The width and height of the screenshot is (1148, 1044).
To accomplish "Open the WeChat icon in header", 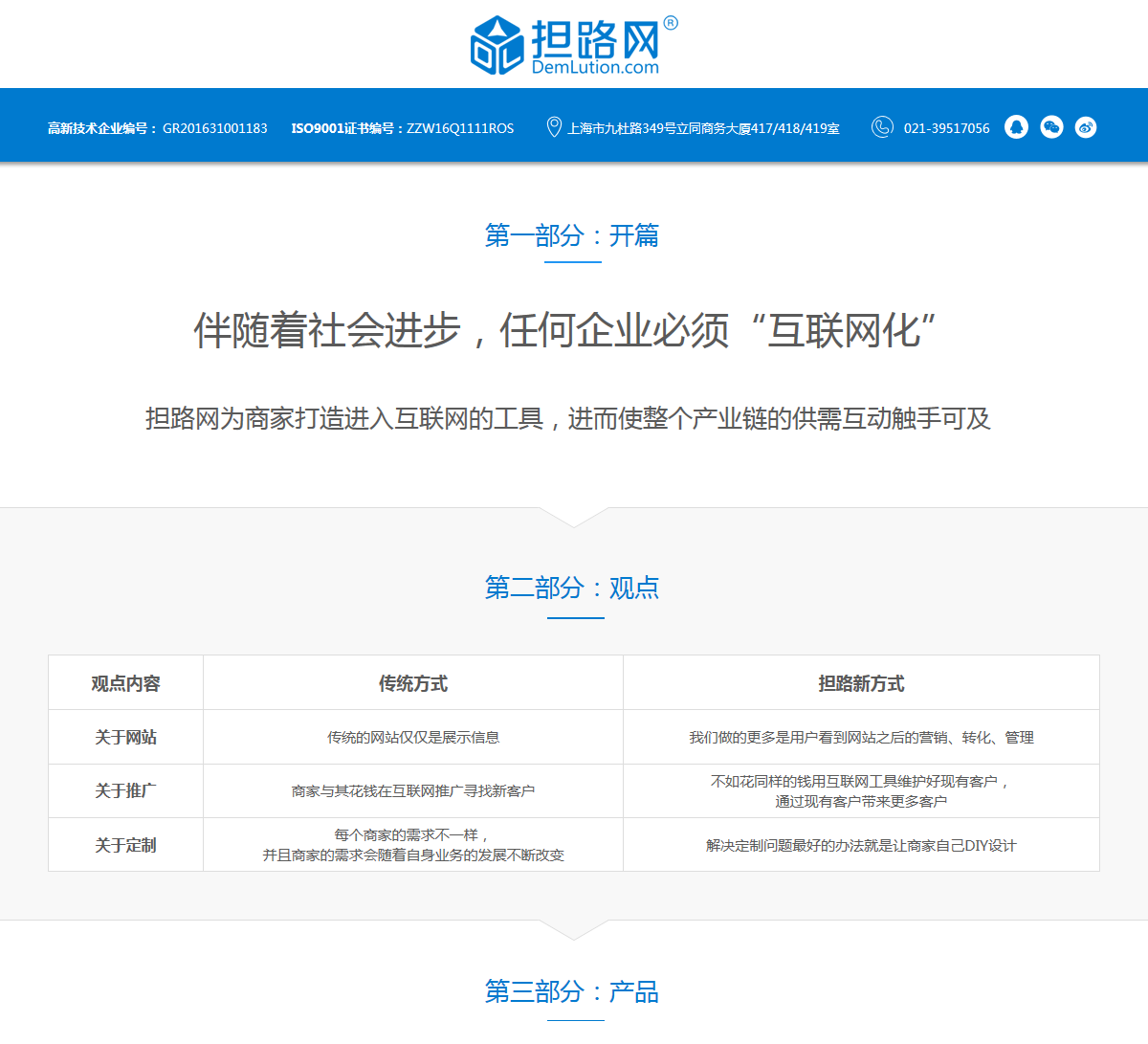I will click(x=1051, y=127).
